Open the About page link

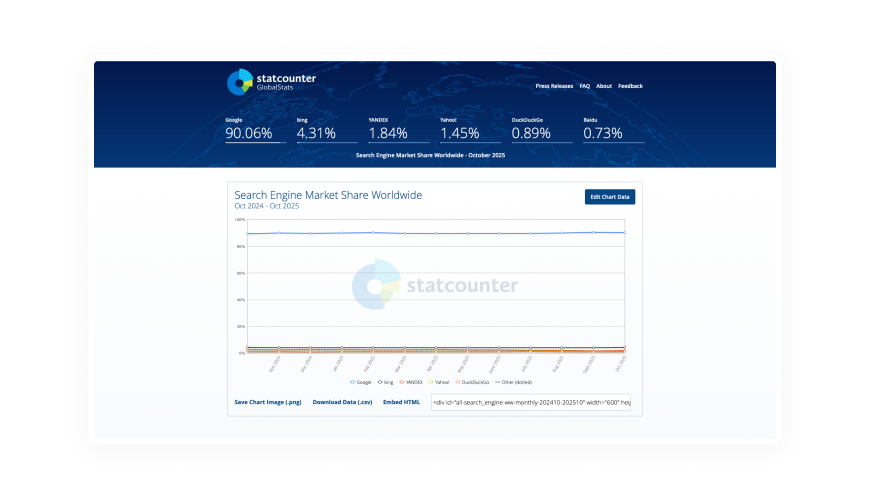(x=604, y=86)
